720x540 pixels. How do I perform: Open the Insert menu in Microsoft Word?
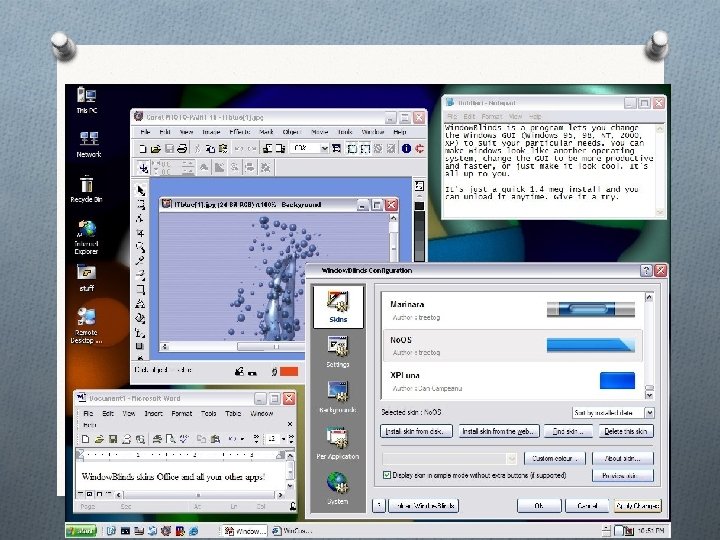[x=153, y=413]
